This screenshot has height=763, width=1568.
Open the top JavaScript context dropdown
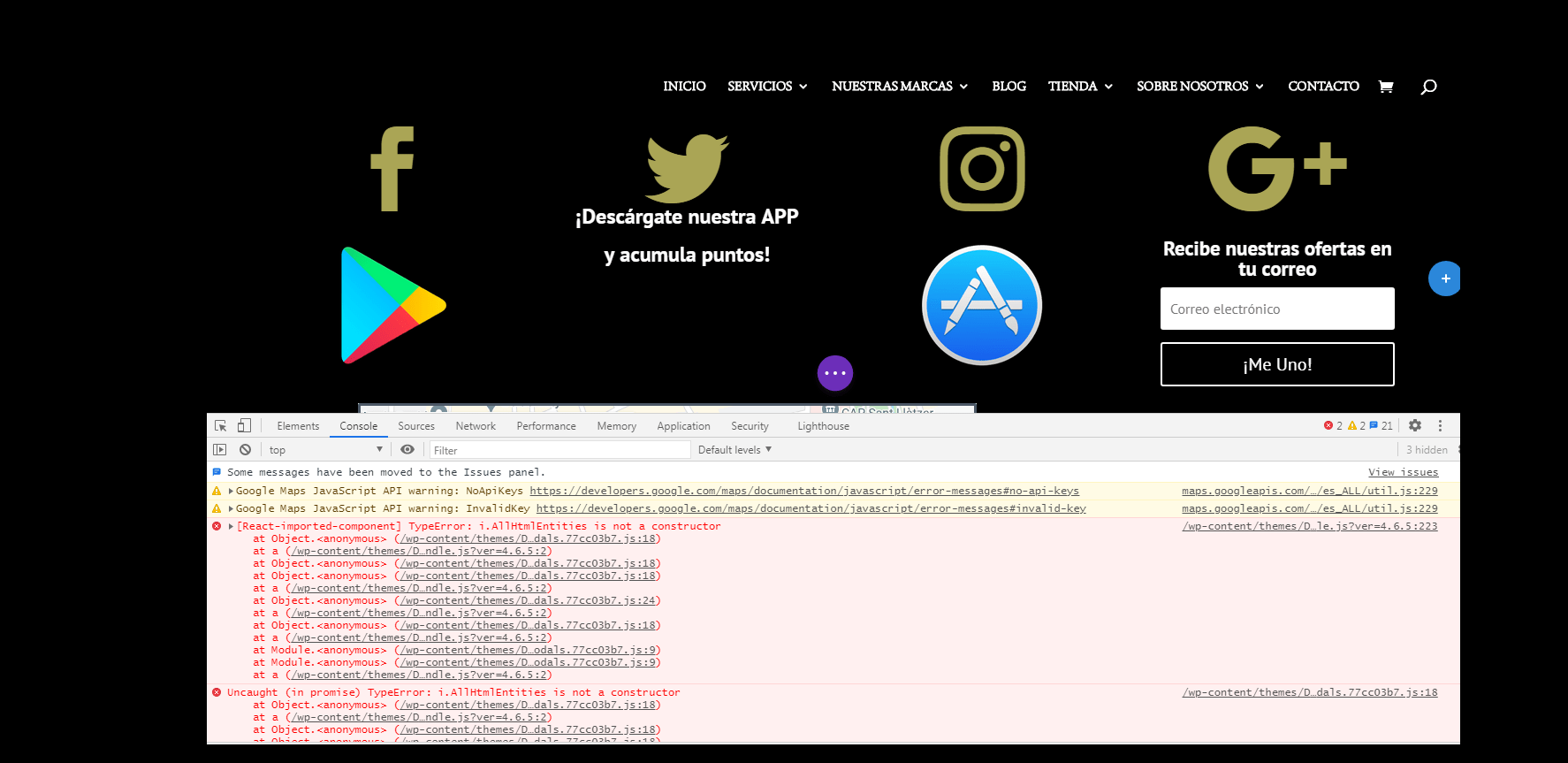[325, 449]
